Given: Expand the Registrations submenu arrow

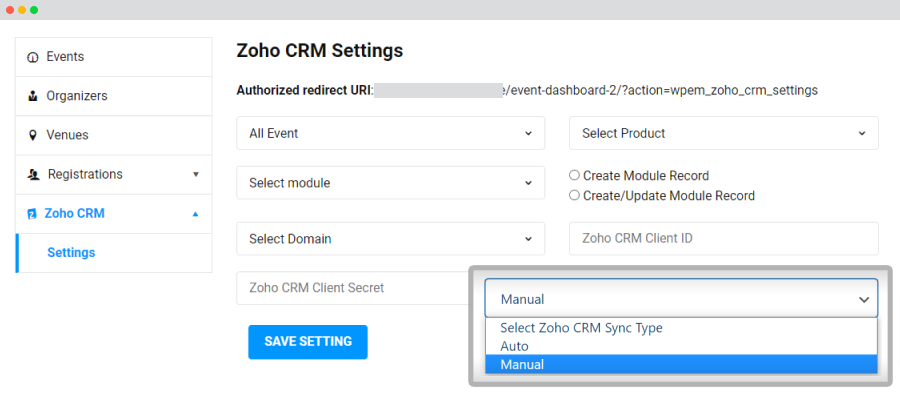Looking at the screenshot, I should tap(195, 174).
